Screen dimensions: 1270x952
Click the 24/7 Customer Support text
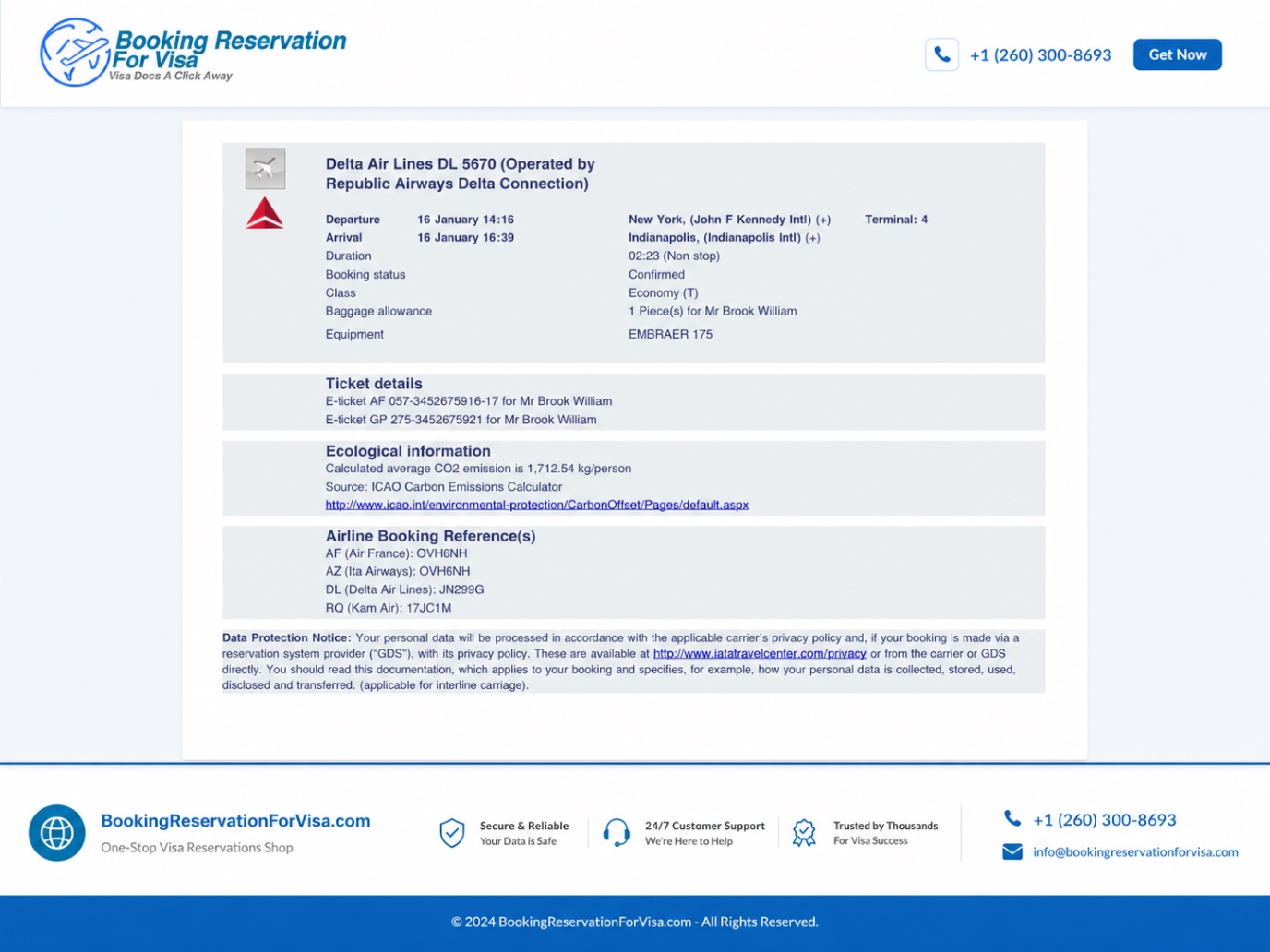click(705, 826)
